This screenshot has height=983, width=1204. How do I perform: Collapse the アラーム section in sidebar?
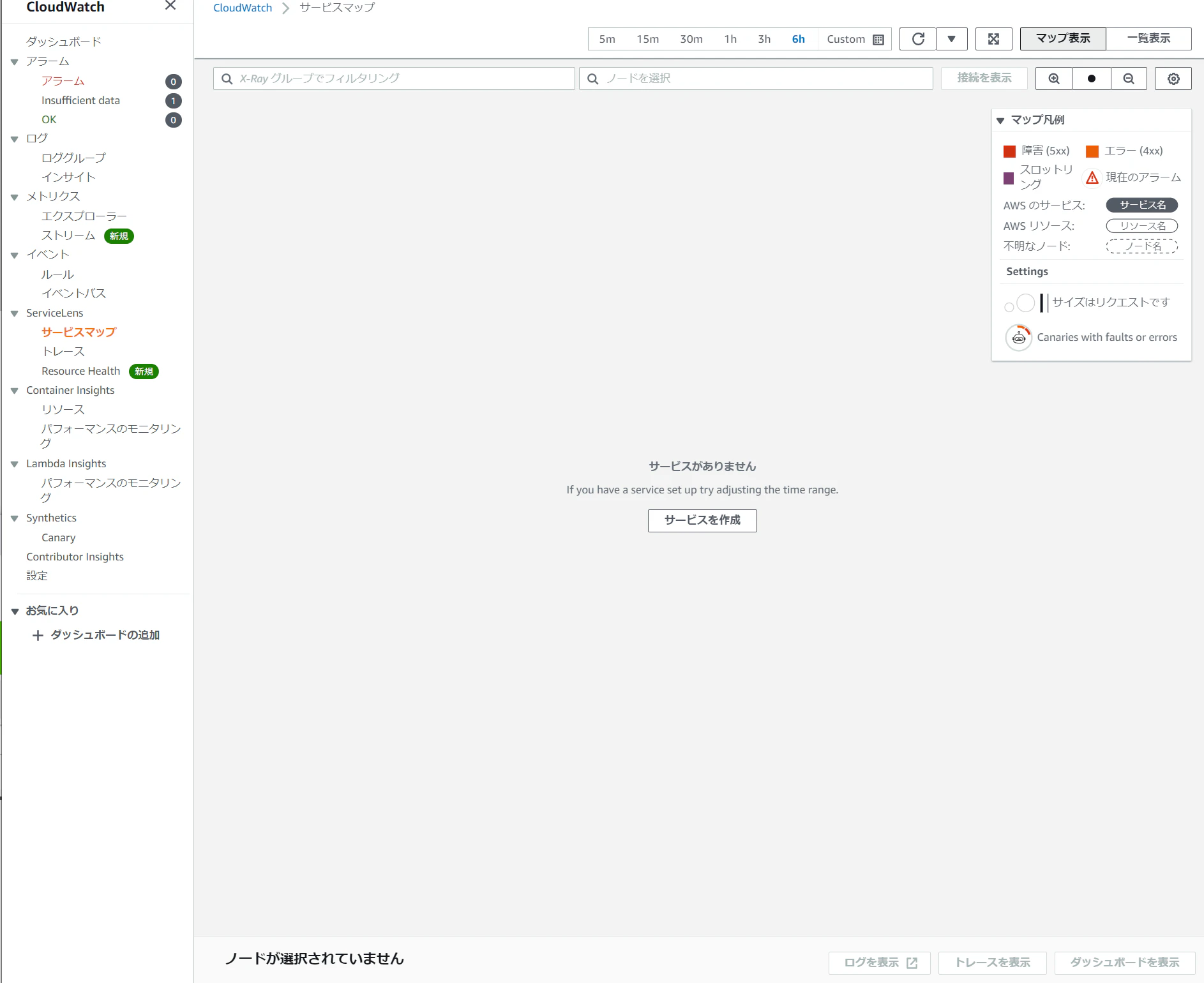[x=15, y=62]
